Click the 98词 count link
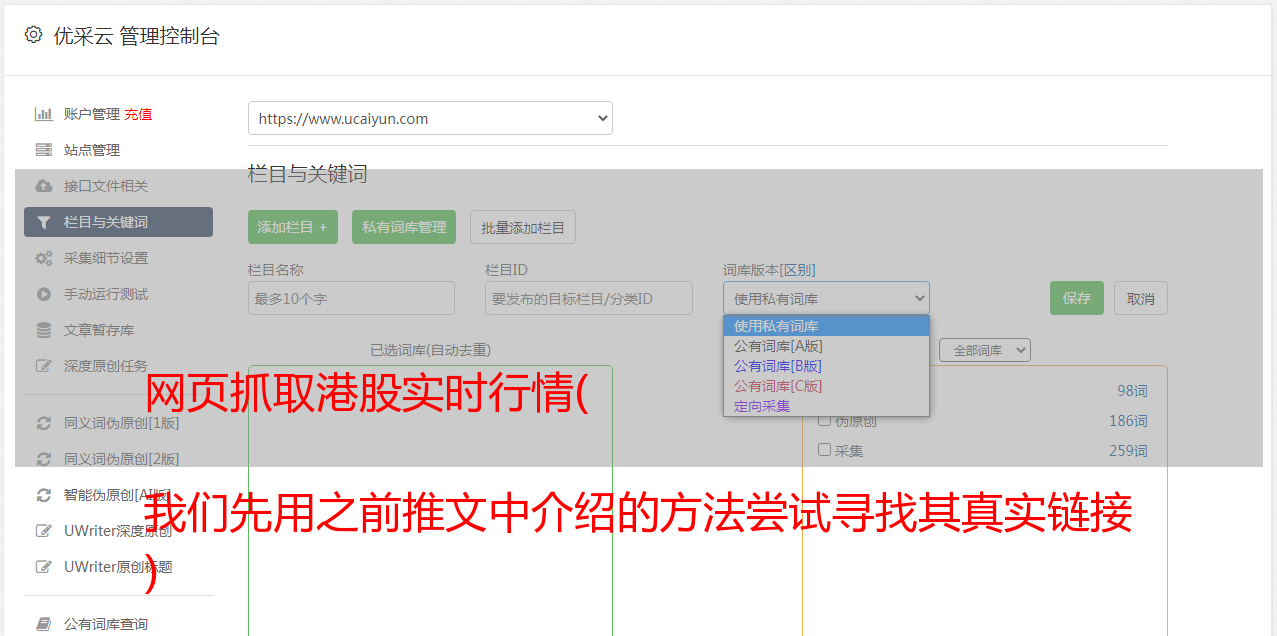The width and height of the screenshot is (1277, 636). click(x=1132, y=391)
